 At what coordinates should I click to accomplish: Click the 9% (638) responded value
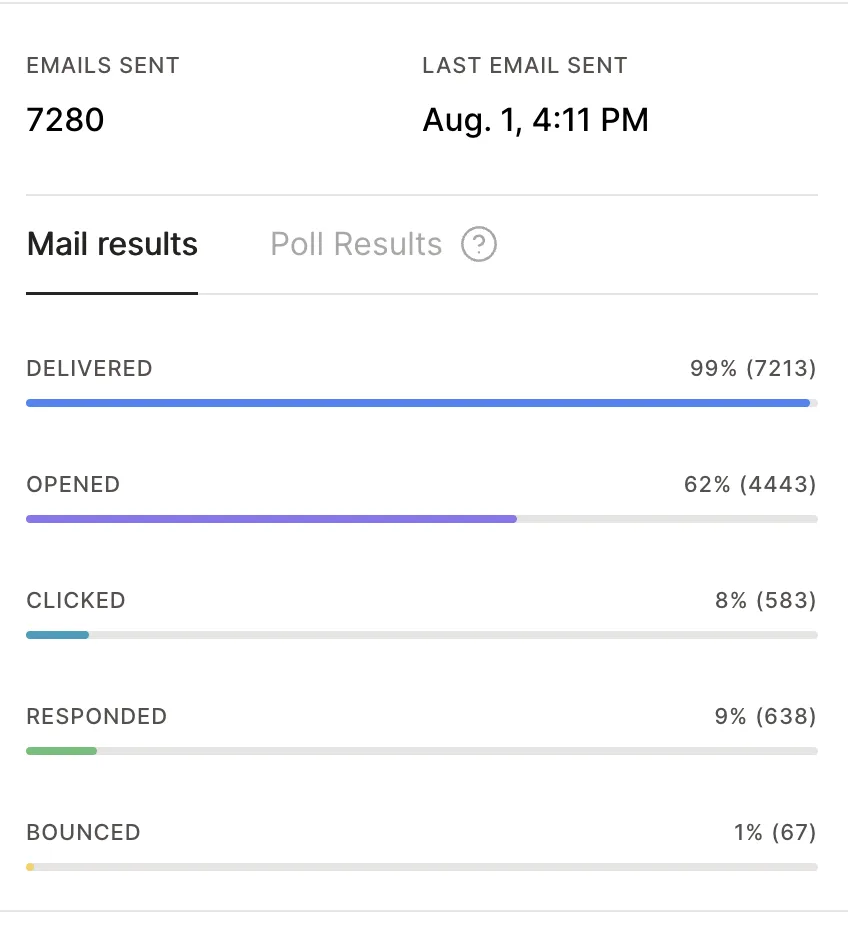(x=766, y=716)
